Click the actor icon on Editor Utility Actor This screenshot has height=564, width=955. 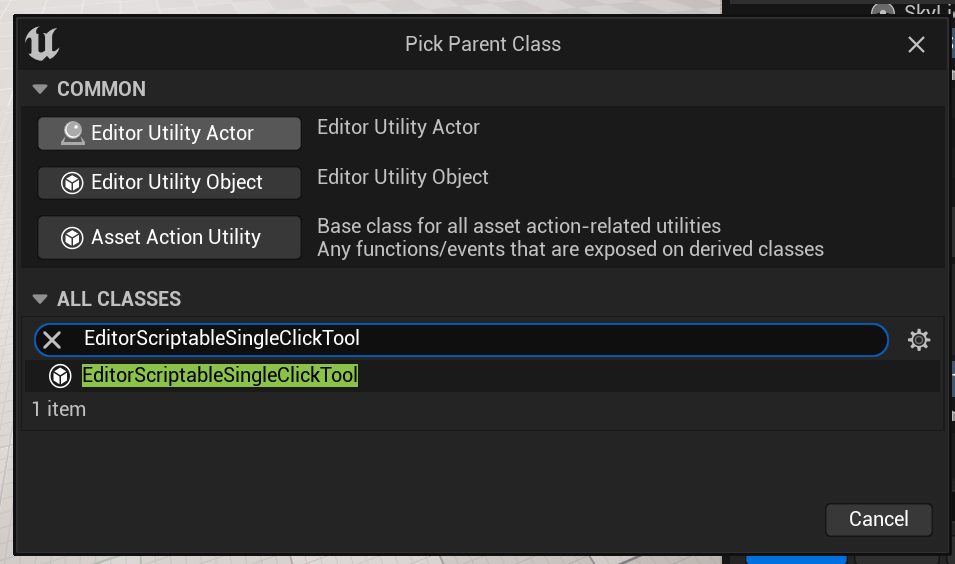point(72,133)
